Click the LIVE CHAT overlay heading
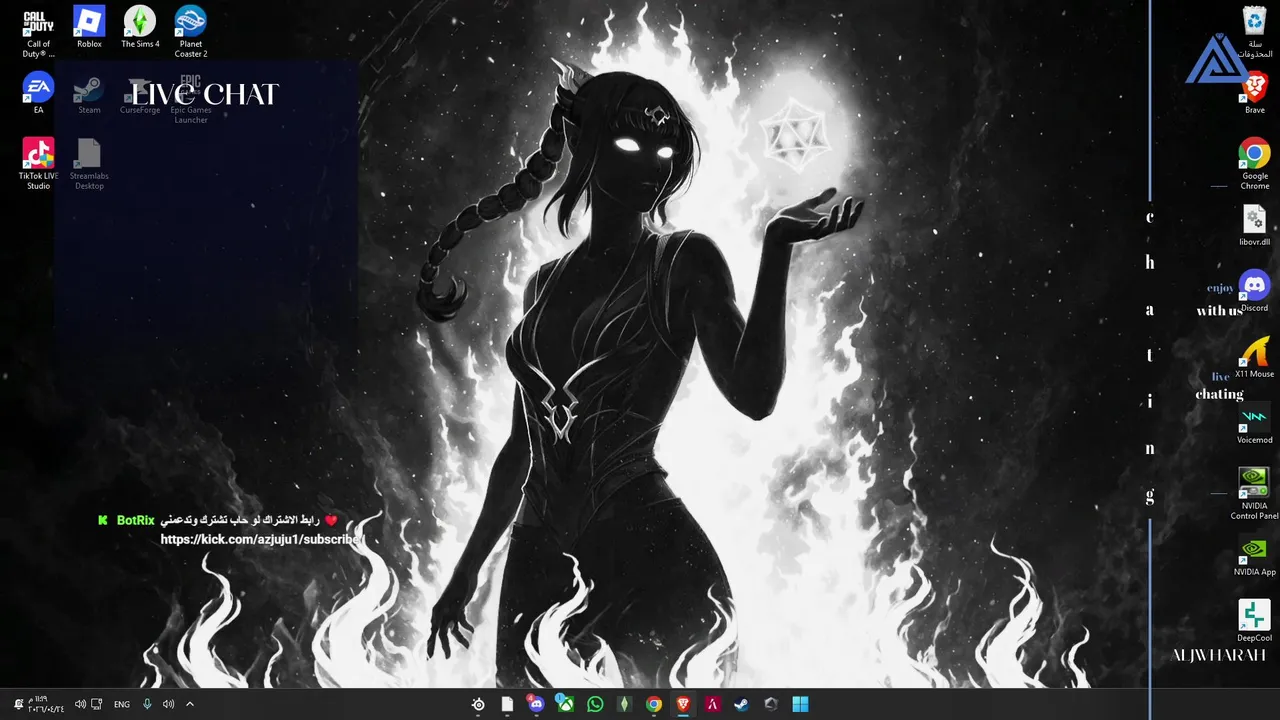This screenshot has width=1280, height=720. coord(204,94)
